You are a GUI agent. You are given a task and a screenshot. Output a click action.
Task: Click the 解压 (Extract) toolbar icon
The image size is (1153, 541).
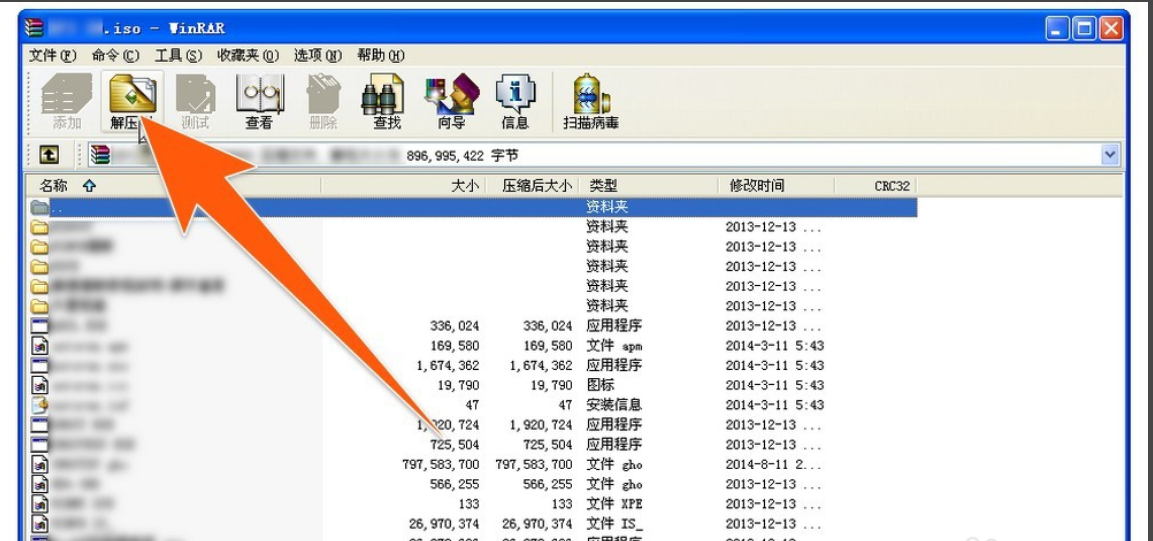pos(131,102)
